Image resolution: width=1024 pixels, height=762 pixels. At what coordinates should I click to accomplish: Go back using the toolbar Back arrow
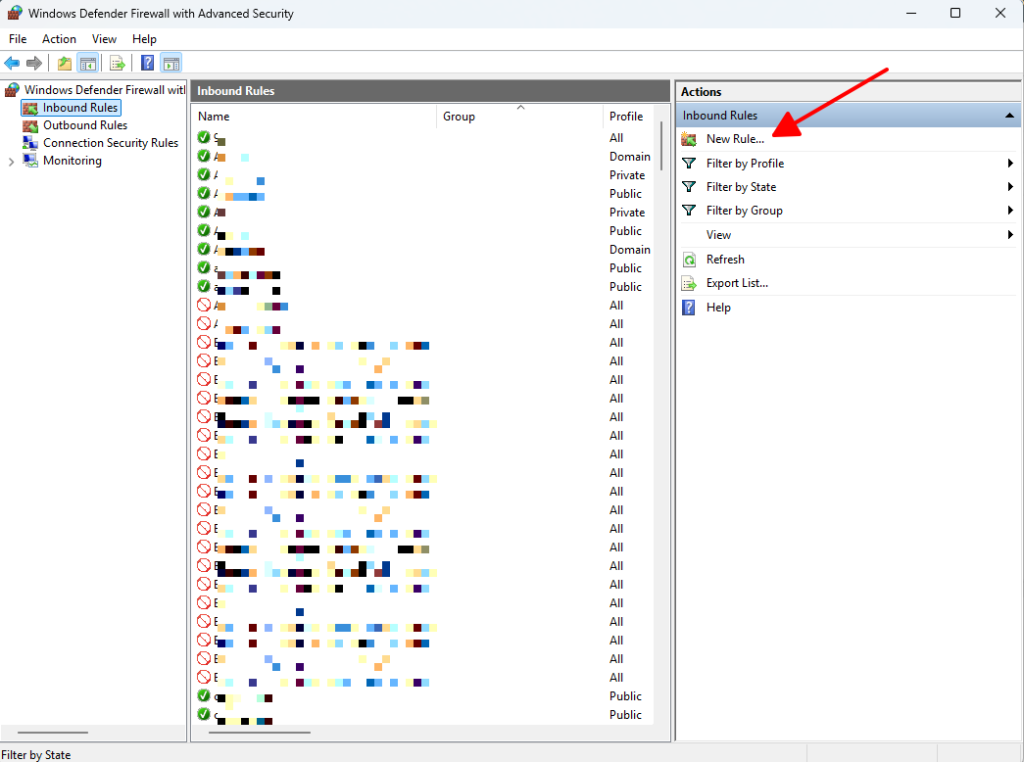(12, 63)
